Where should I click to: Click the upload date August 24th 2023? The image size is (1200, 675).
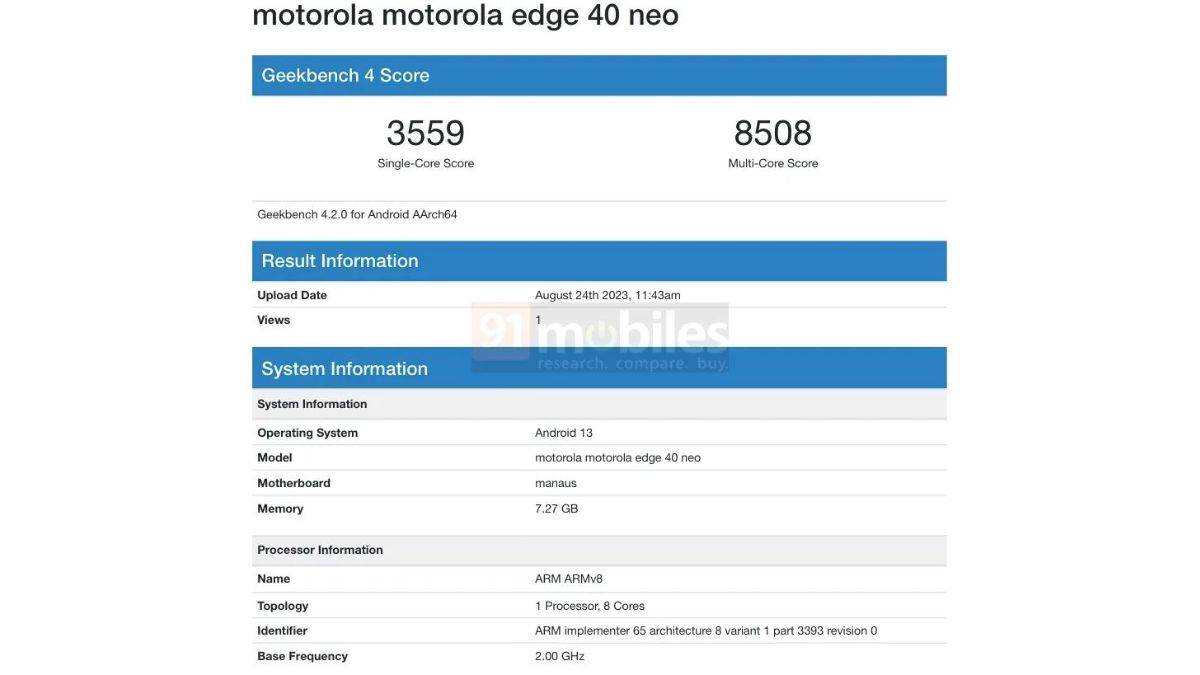(607, 295)
